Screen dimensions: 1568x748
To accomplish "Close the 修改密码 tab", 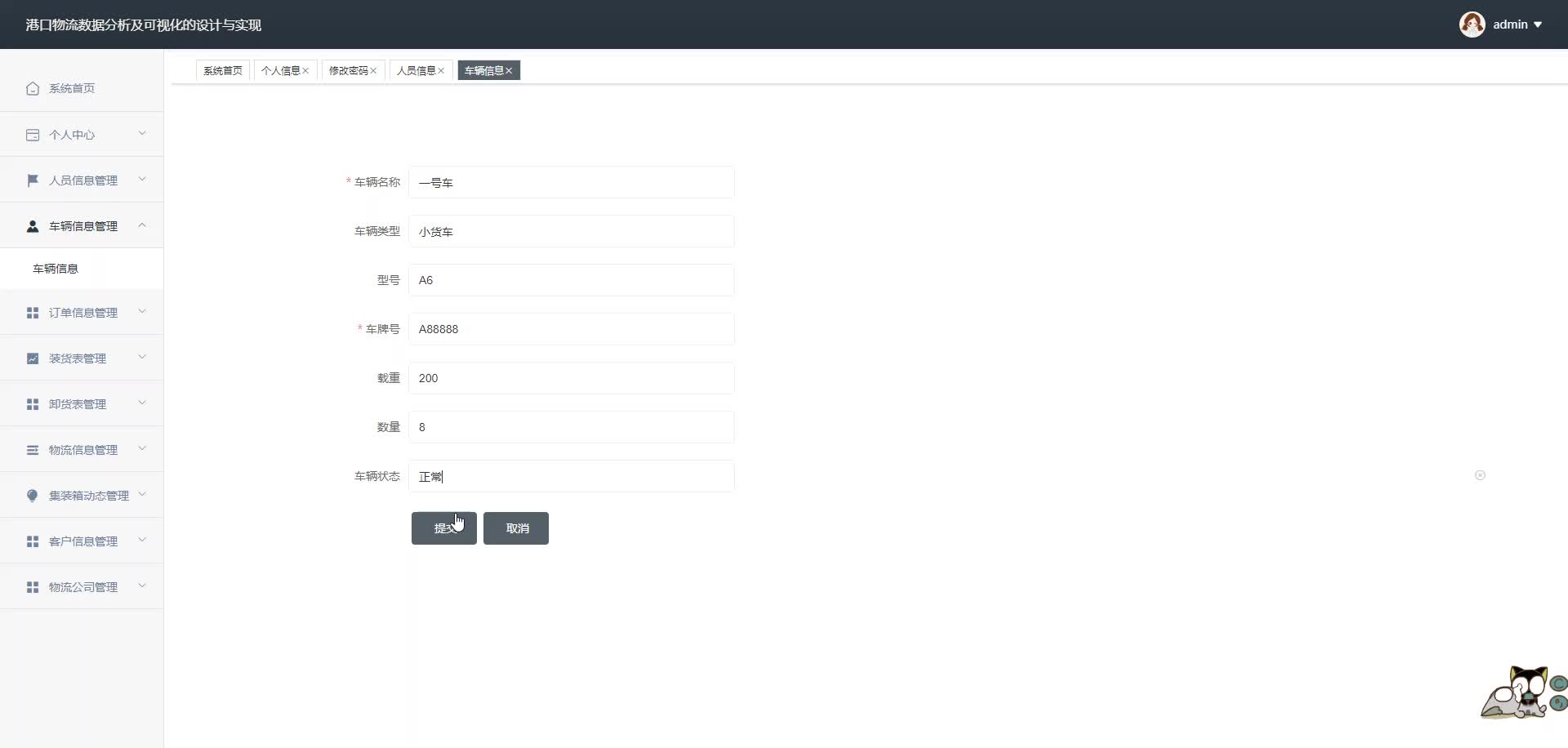I will [x=373, y=71].
